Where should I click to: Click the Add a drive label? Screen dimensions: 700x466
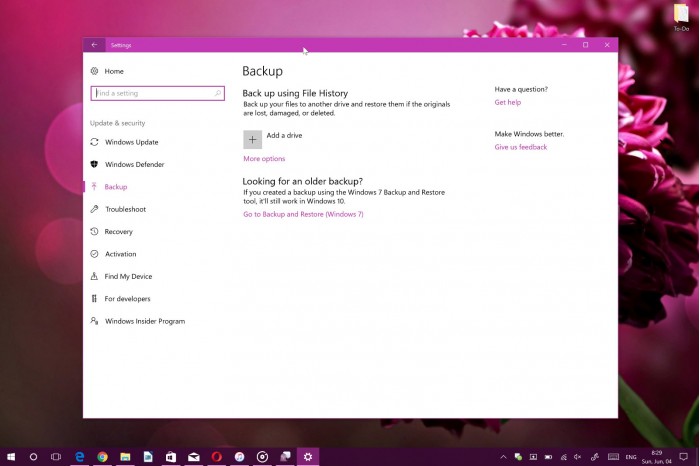coord(284,135)
